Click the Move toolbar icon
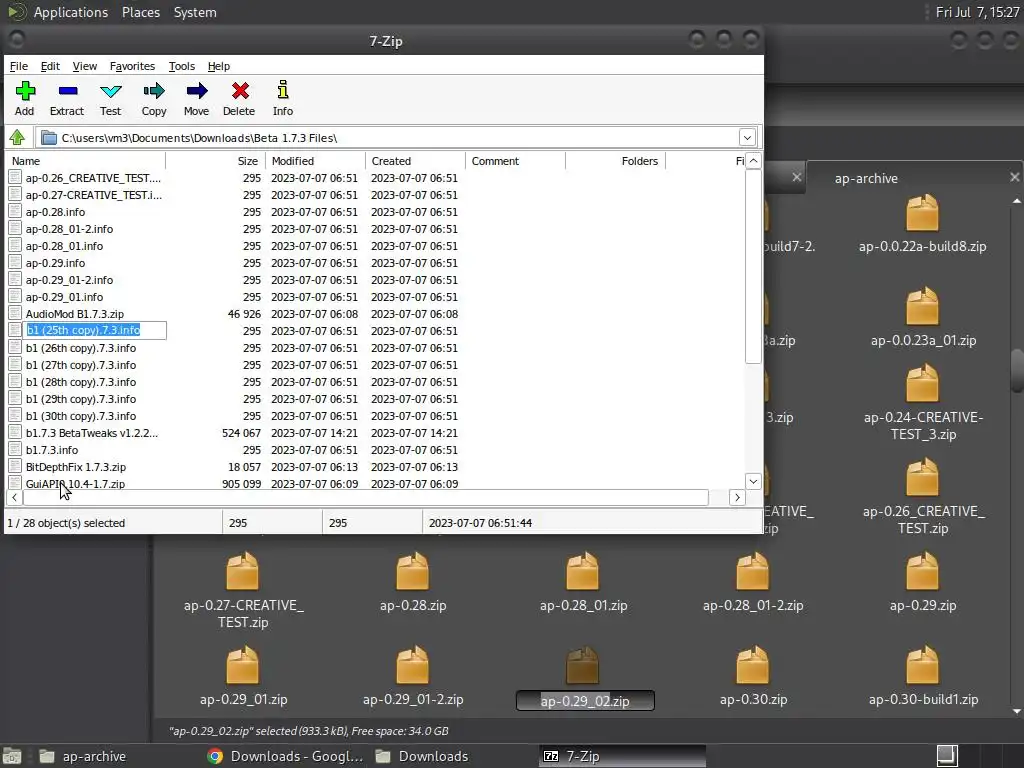1024x768 pixels. click(x=197, y=91)
